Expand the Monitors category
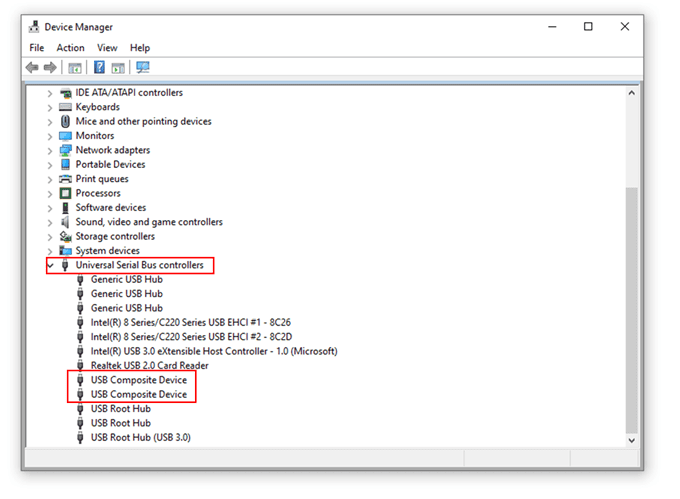This screenshot has height=499, width=680. point(50,136)
